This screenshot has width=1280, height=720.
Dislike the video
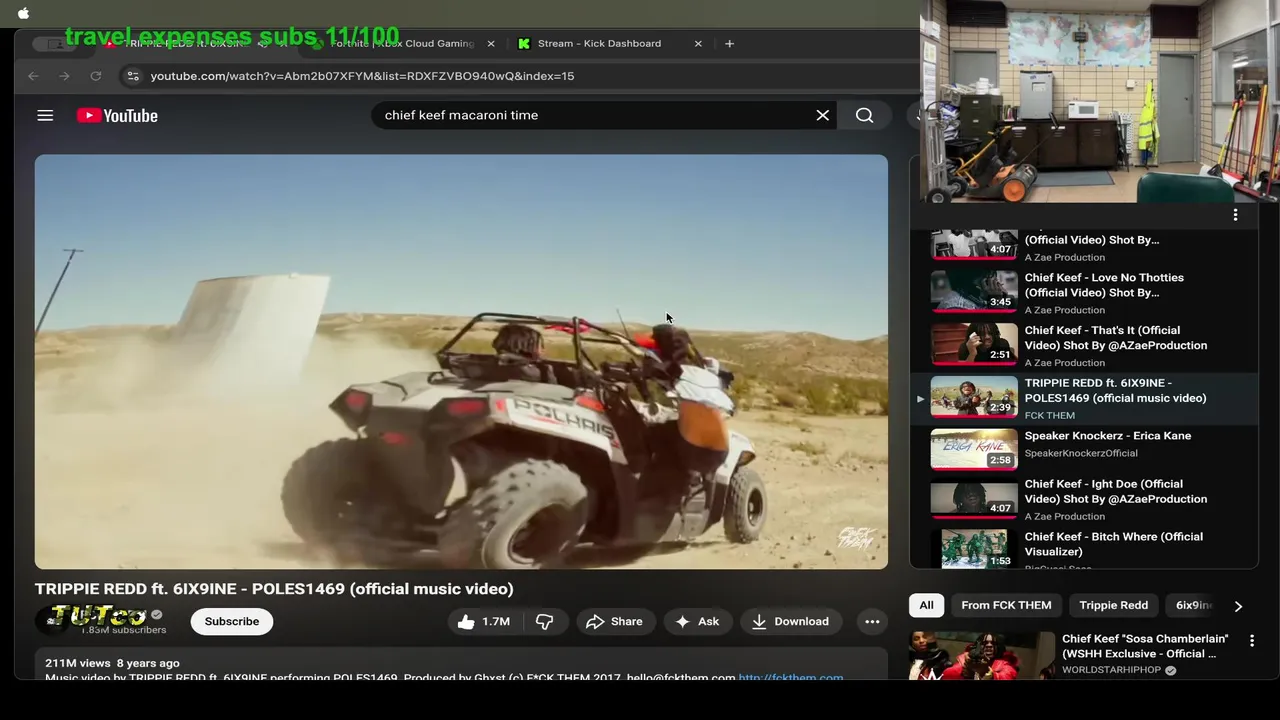pyautogui.click(x=544, y=622)
